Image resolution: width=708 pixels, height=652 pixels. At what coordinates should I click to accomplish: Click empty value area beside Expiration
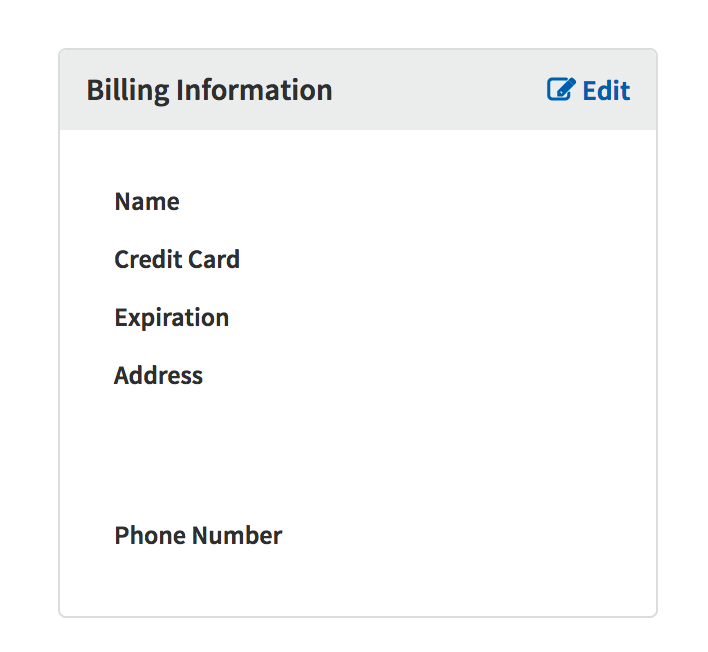pyautogui.click(x=420, y=318)
